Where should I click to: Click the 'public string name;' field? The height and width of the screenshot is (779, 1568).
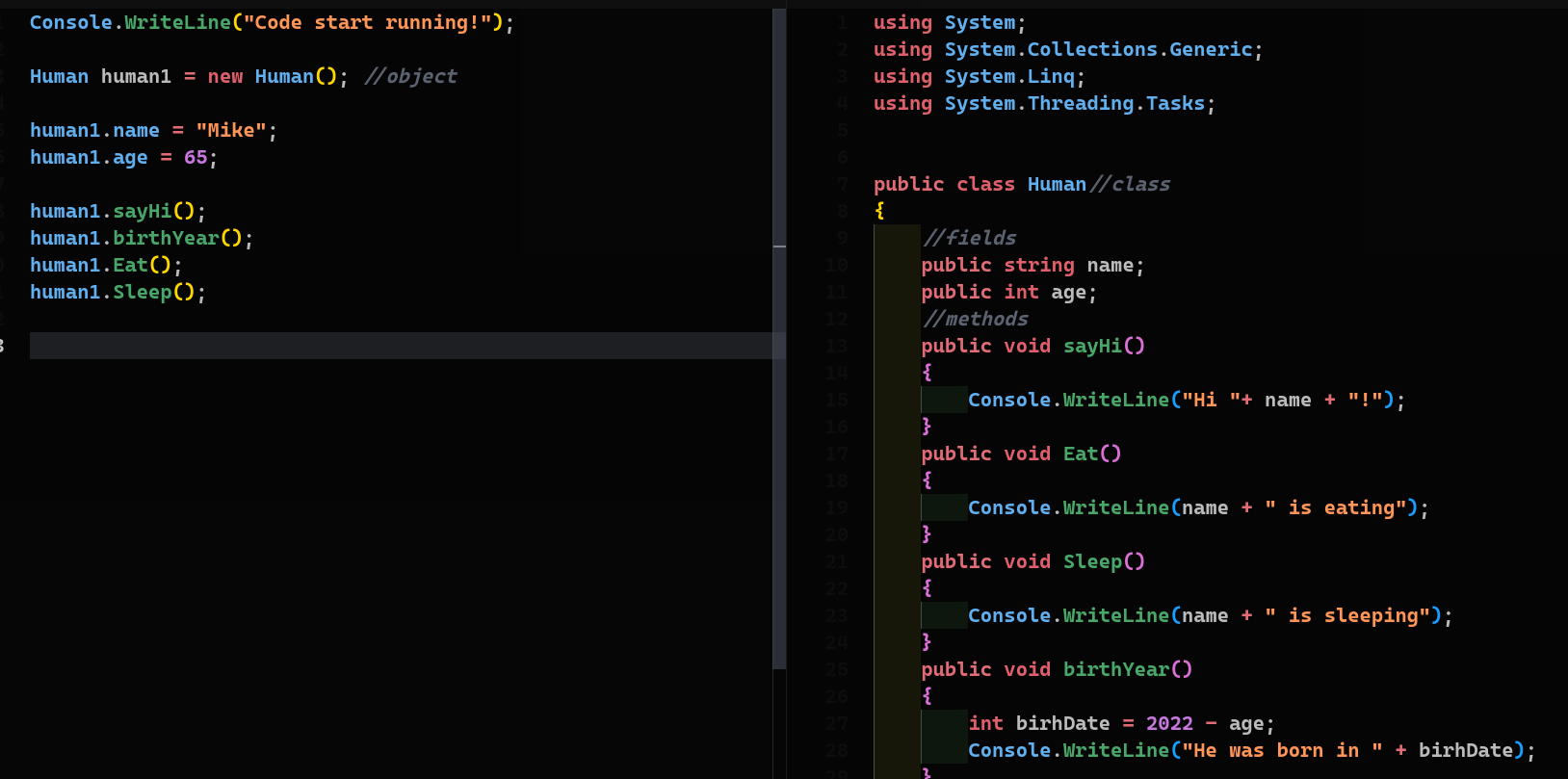(x=1032, y=265)
